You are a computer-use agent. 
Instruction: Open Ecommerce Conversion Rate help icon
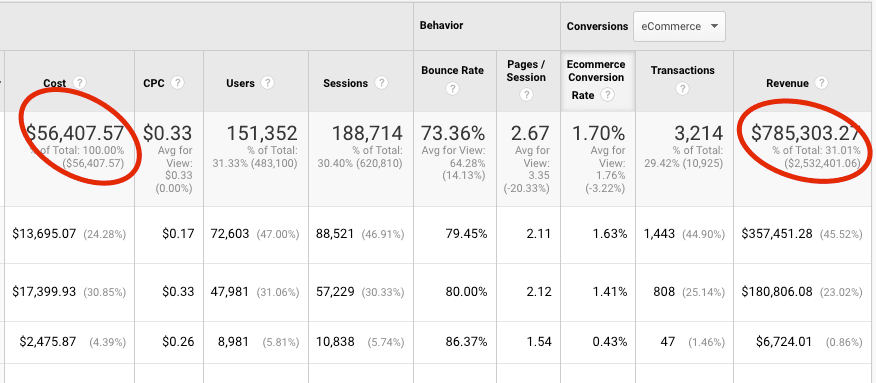(608, 95)
